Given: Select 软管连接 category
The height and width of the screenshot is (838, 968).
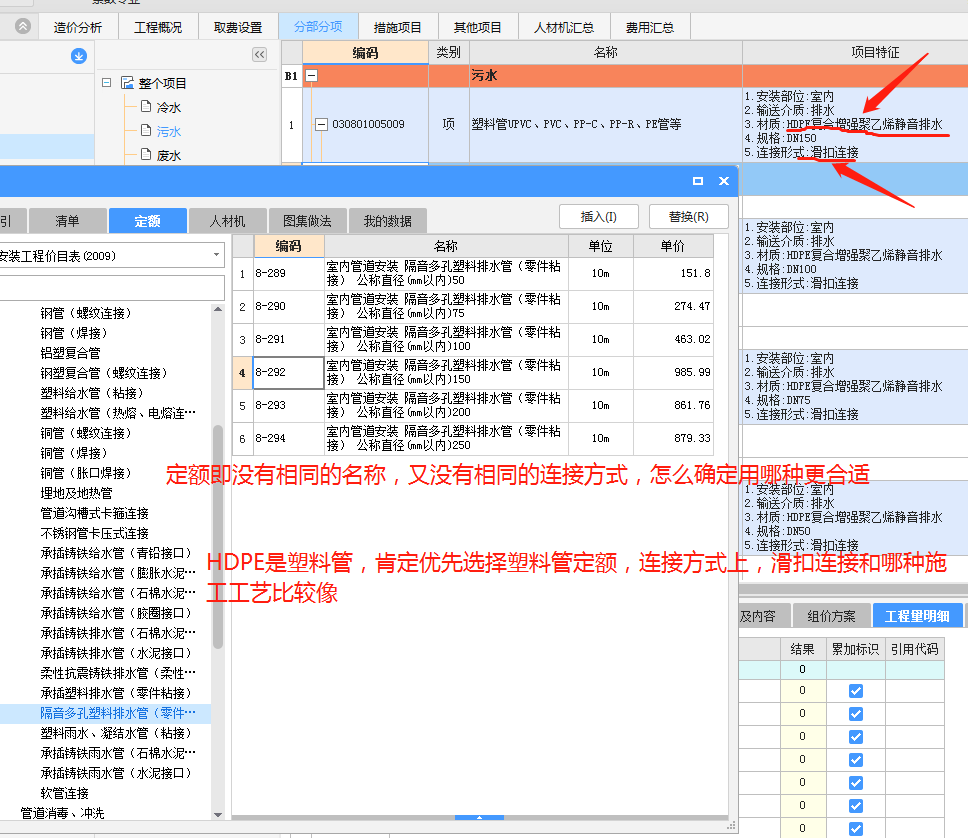Looking at the screenshot, I should pyautogui.click(x=65, y=793).
